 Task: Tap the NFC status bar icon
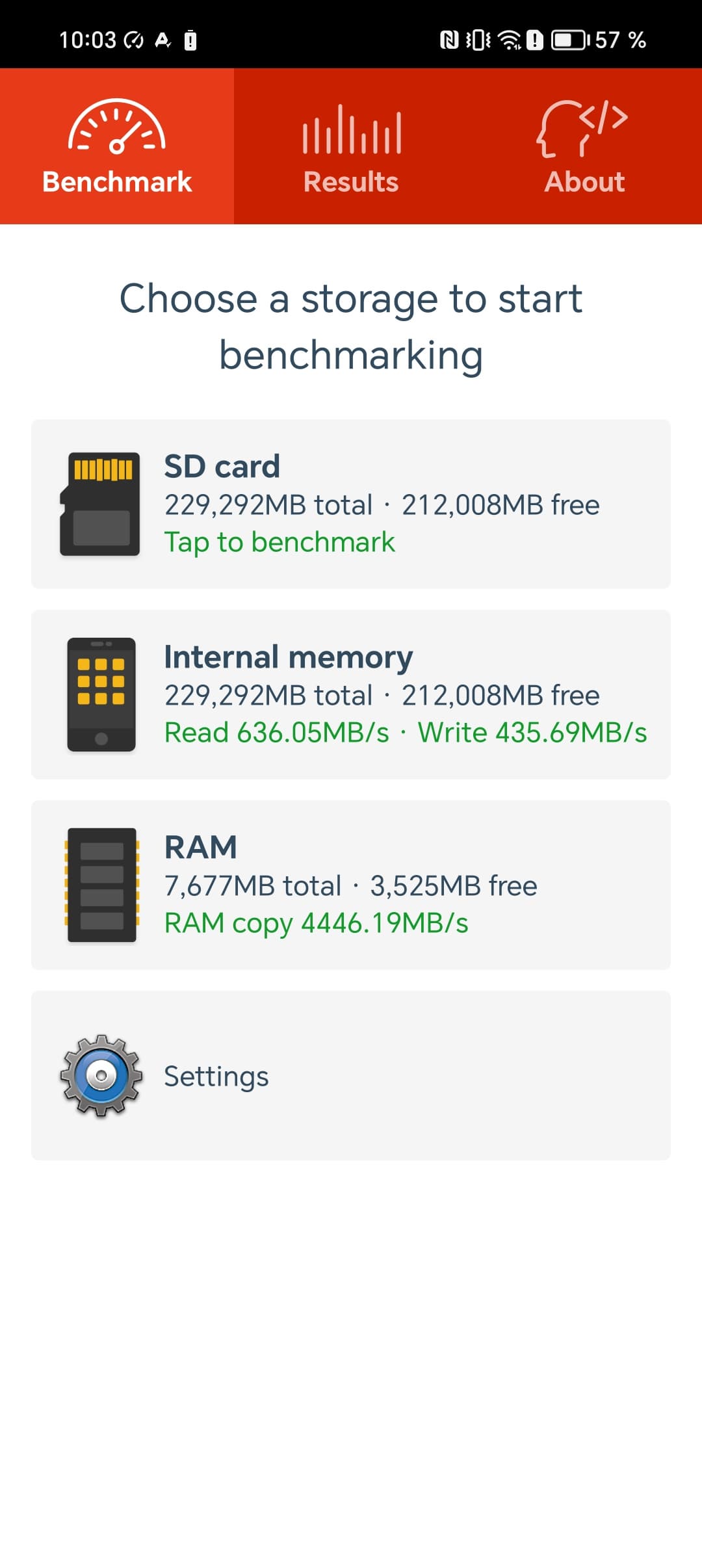[x=449, y=40]
